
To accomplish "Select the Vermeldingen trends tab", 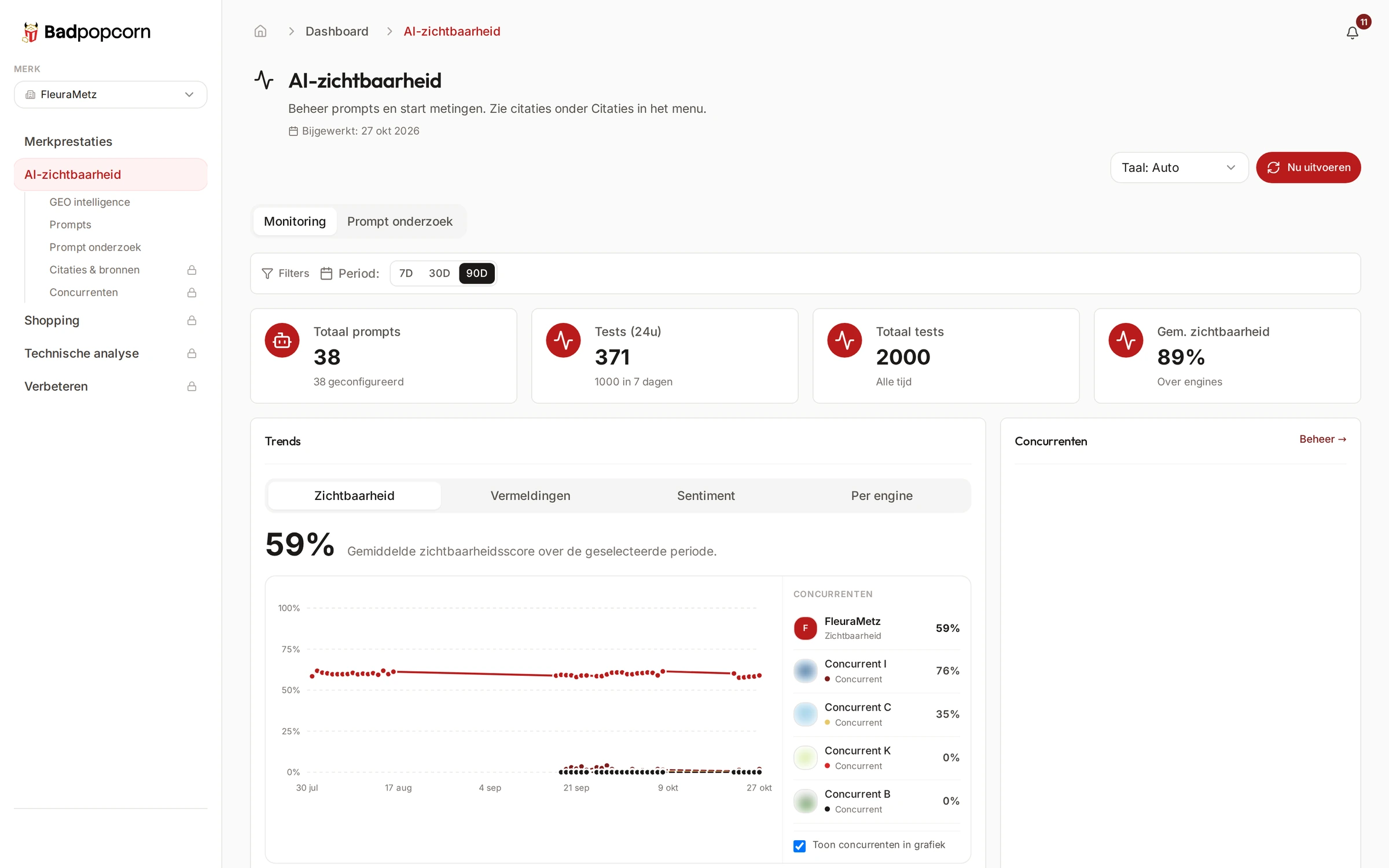I will 530,496.
